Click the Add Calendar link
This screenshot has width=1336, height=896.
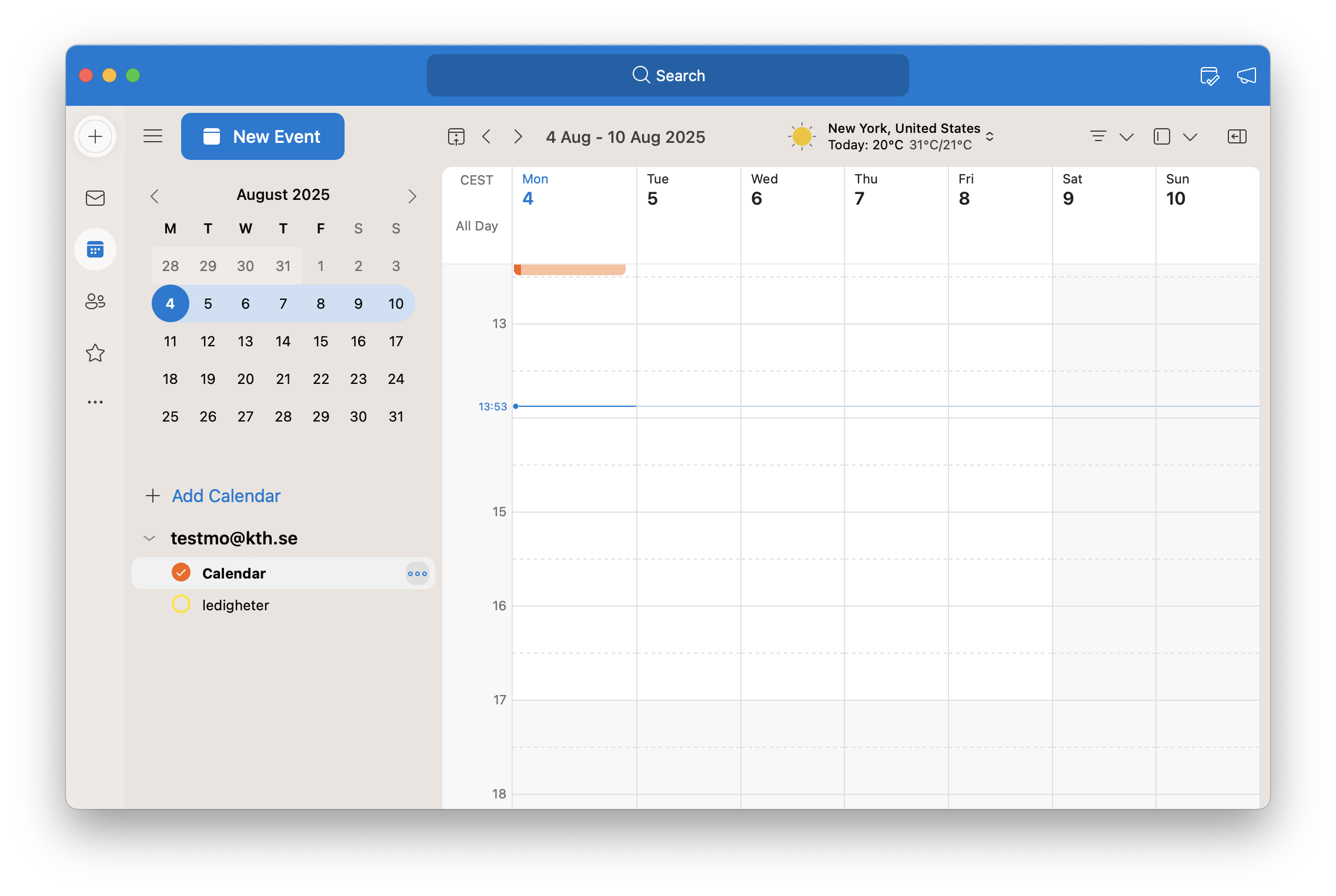coord(226,496)
